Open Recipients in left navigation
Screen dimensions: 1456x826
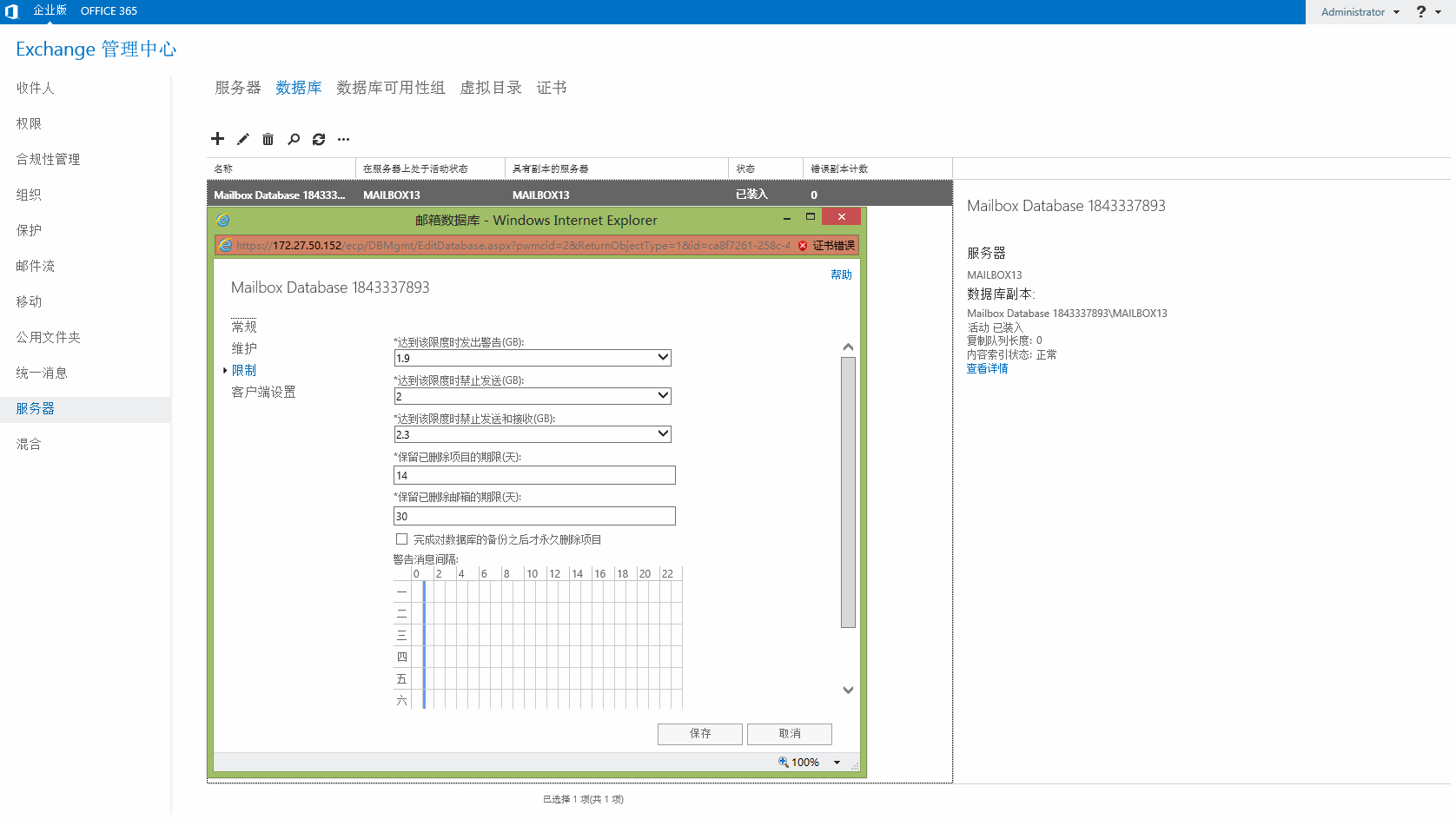pyautogui.click(x=35, y=88)
